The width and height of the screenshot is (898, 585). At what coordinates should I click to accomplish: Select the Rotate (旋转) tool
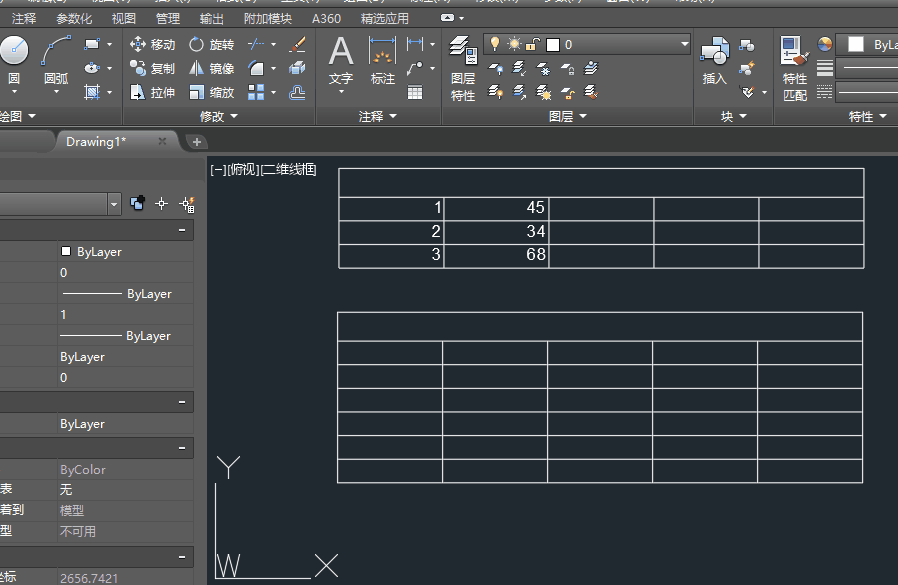coord(211,44)
